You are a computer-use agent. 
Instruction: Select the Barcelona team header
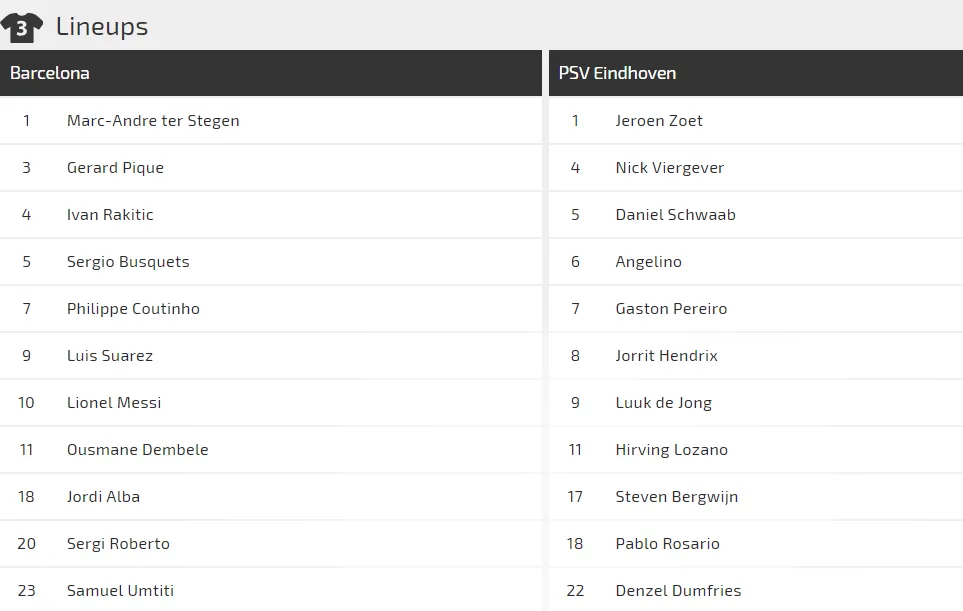pos(50,73)
